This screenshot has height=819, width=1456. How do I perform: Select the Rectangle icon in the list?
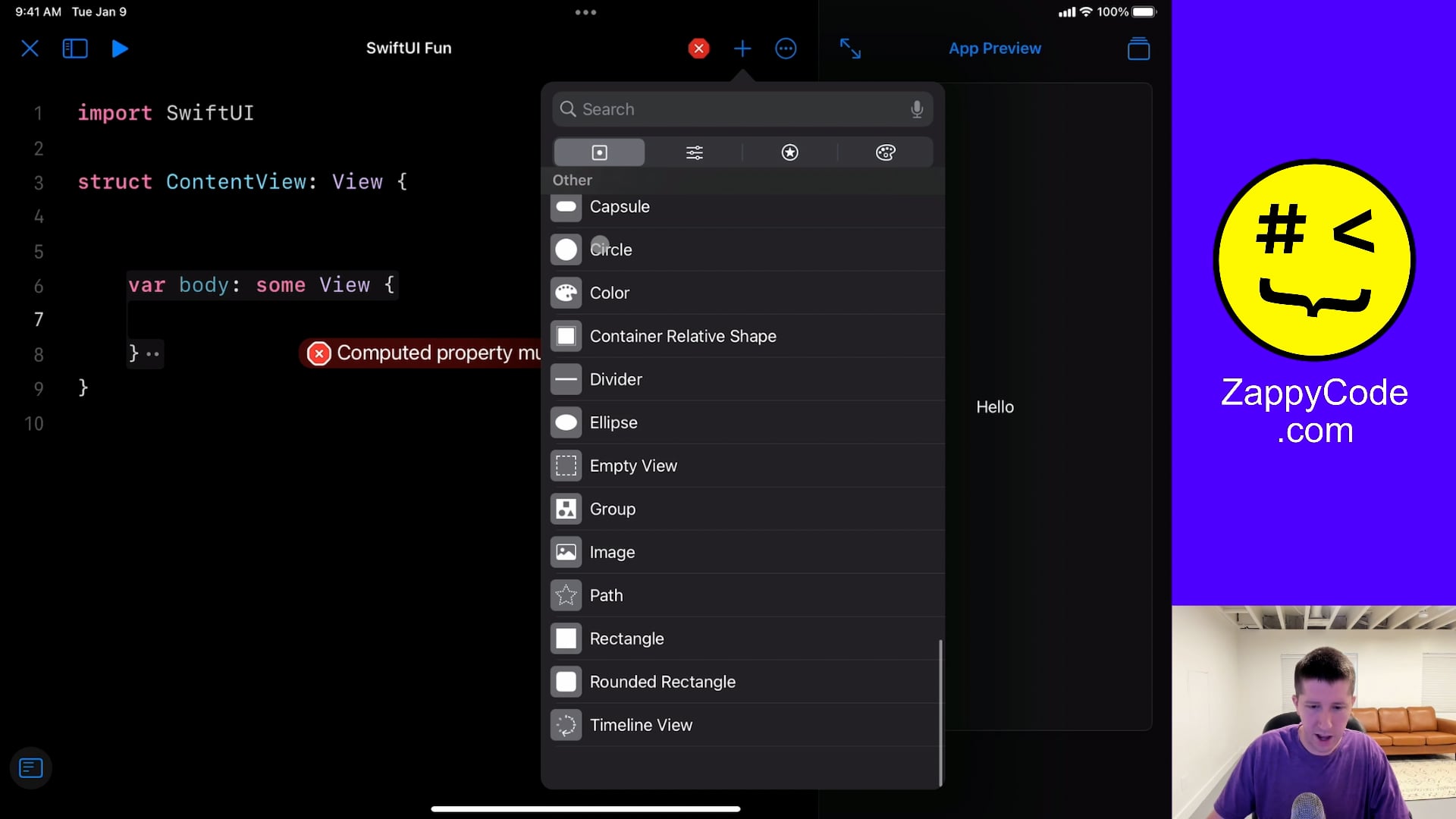tap(566, 639)
